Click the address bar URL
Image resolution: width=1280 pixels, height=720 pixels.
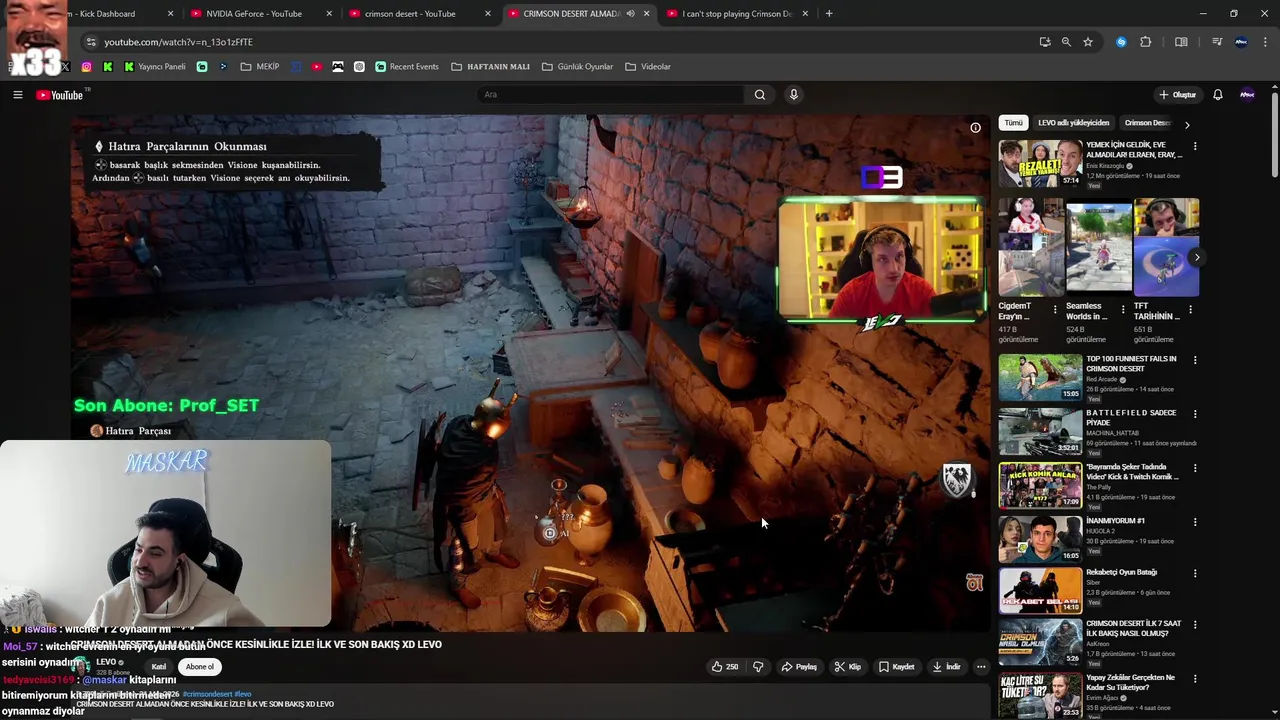[x=179, y=42]
